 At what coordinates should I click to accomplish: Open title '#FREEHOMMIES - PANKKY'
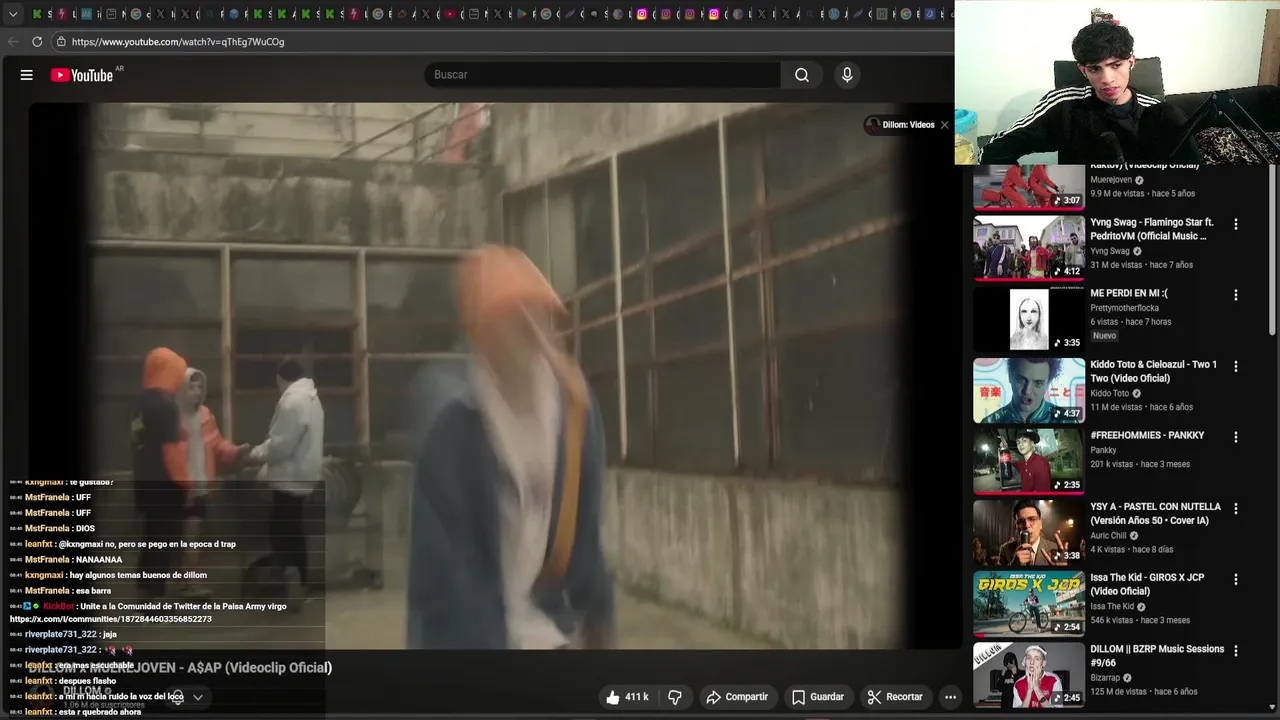tap(1147, 435)
